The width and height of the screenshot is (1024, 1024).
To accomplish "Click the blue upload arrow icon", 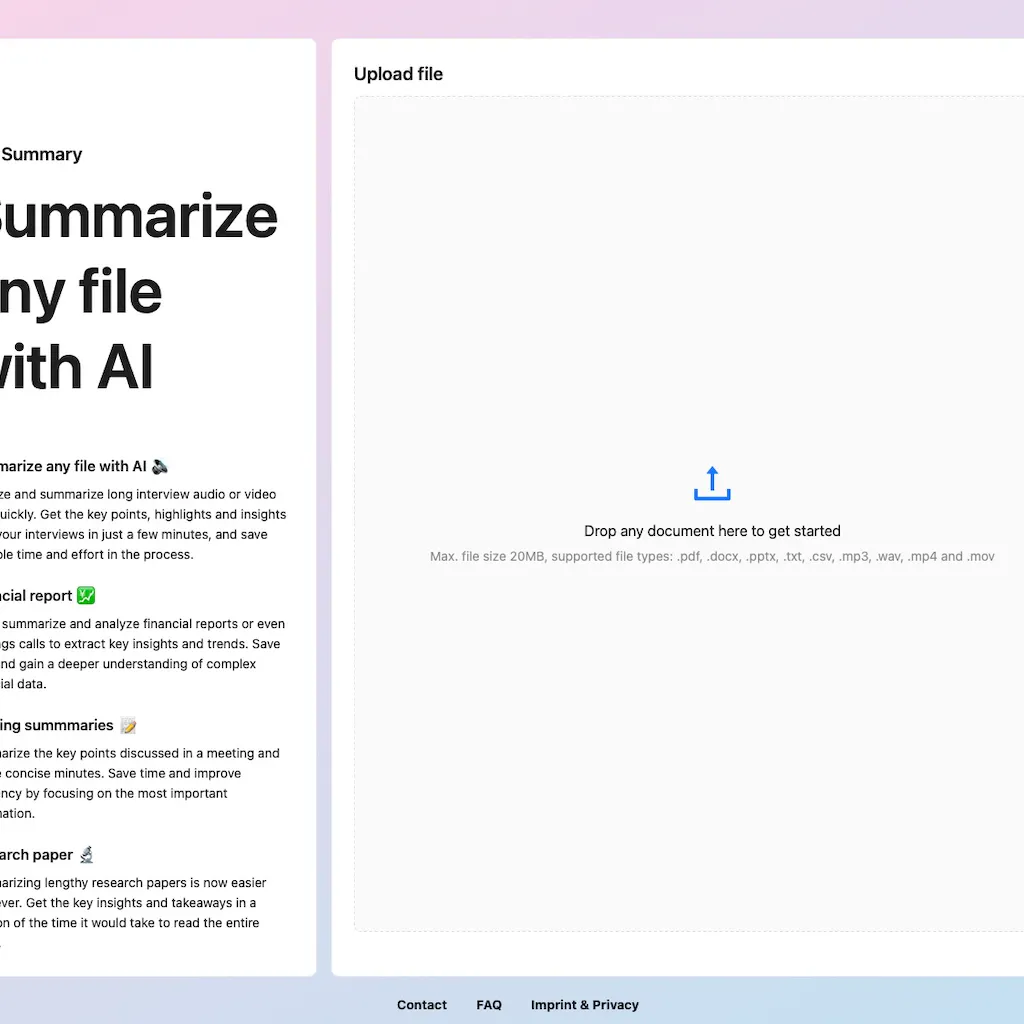I will (x=712, y=483).
